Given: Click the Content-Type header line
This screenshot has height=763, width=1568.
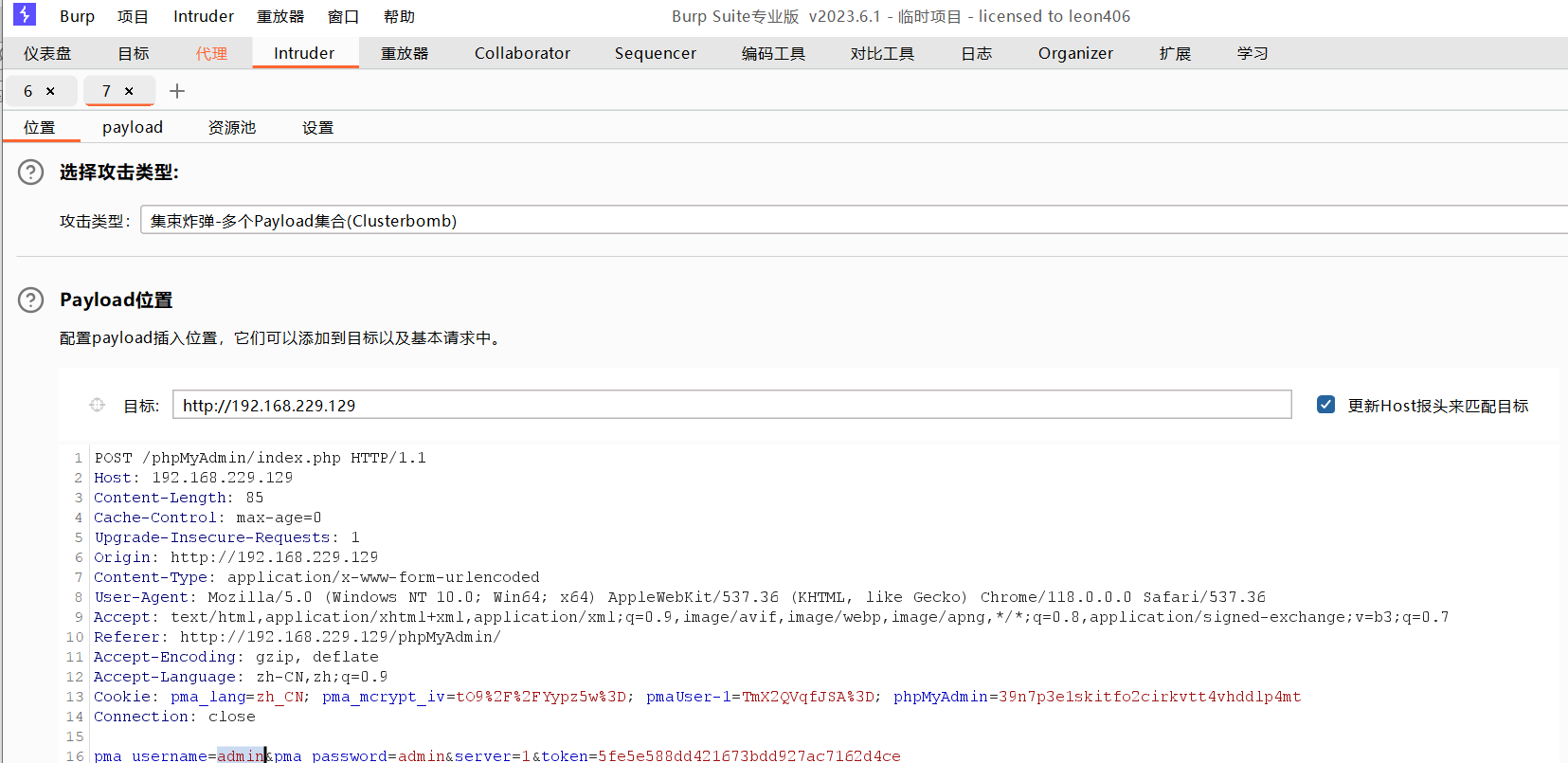Looking at the screenshot, I should pyautogui.click(x=316, y=577).
